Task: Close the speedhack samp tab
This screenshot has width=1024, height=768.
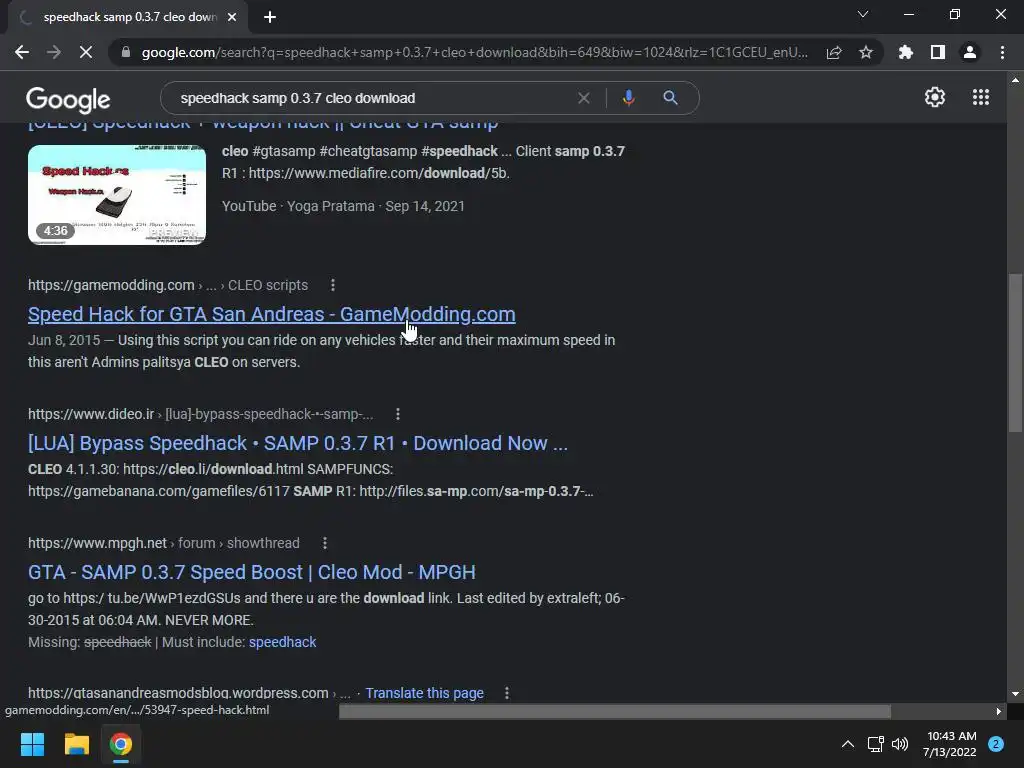Action: pyautogui.click(x=232, y=17)
